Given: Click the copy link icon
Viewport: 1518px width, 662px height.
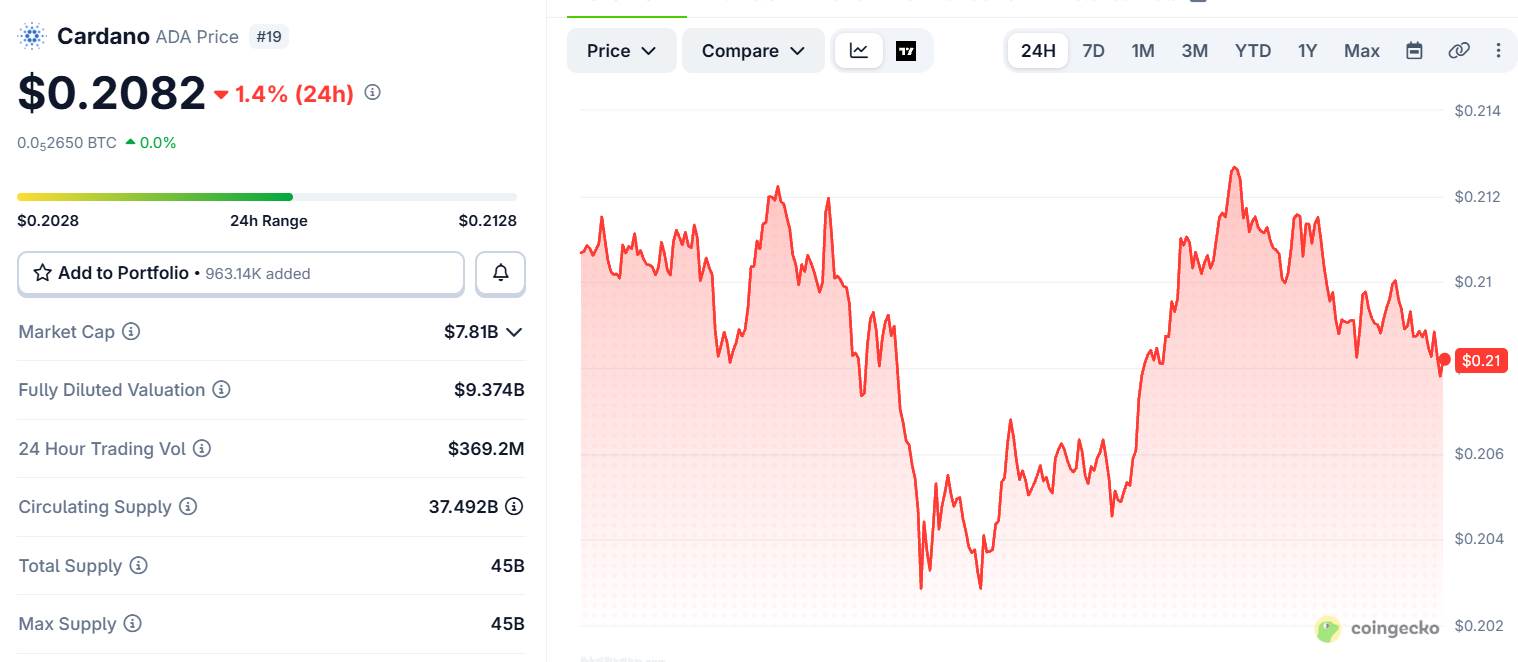Looking at the screenshot, I should tap(1459, 51).
